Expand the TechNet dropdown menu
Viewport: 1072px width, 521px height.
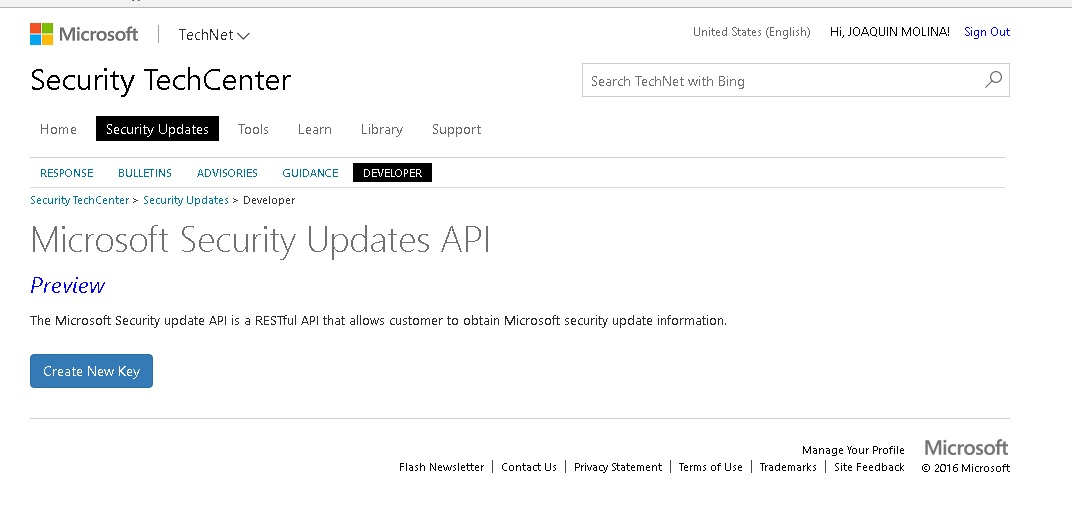point(214,35)
